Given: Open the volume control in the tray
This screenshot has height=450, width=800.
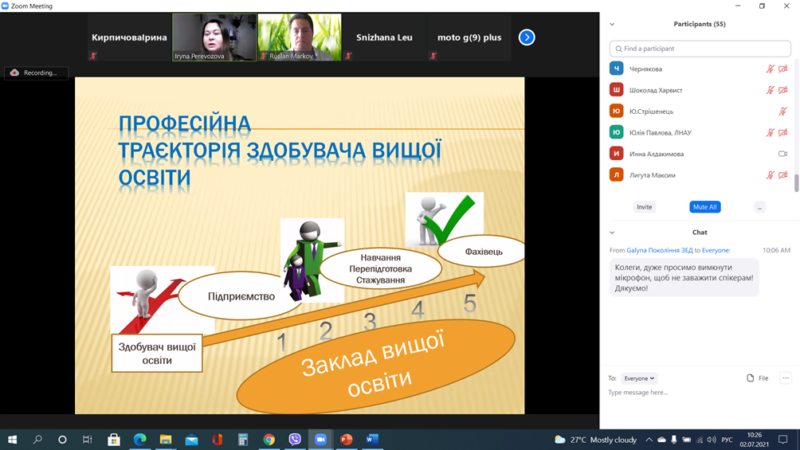Looking at the screenshot, I should [x=712, y=440].
